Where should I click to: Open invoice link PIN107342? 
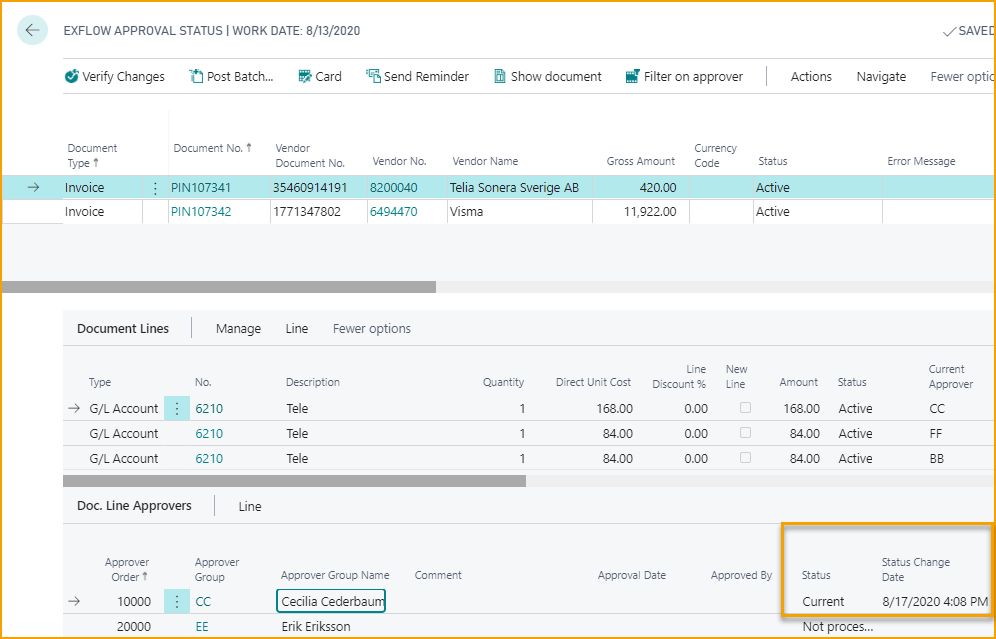click(x=200, y=212)
